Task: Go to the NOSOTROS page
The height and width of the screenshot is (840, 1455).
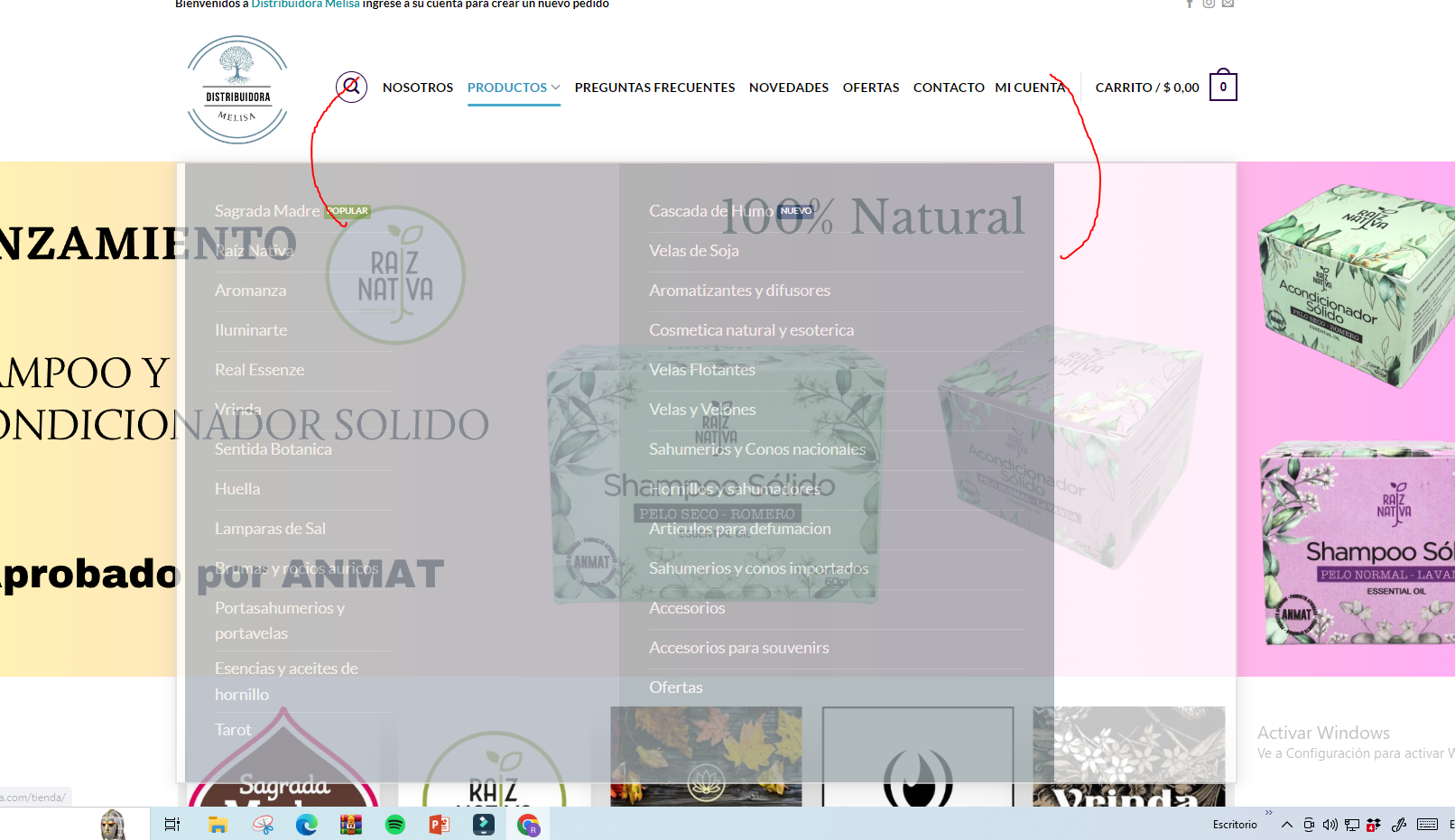Action: [x=418, y=88]
